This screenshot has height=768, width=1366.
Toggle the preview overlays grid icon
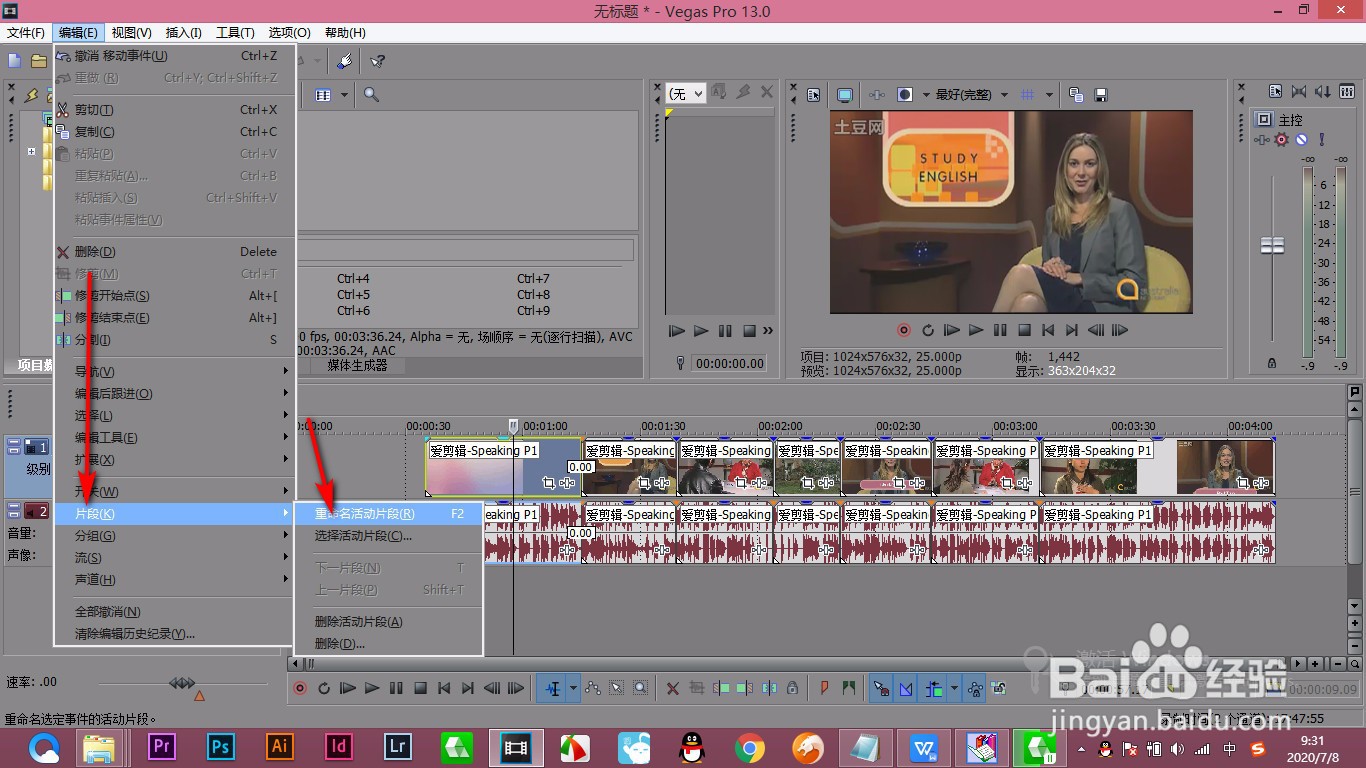coord(1027,95)
